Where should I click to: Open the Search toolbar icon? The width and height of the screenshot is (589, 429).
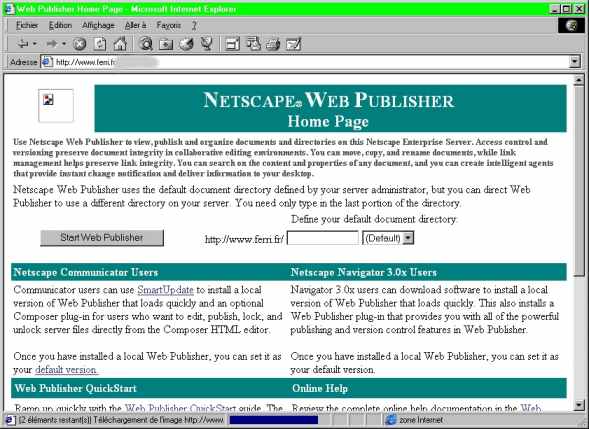pos(145,44)
